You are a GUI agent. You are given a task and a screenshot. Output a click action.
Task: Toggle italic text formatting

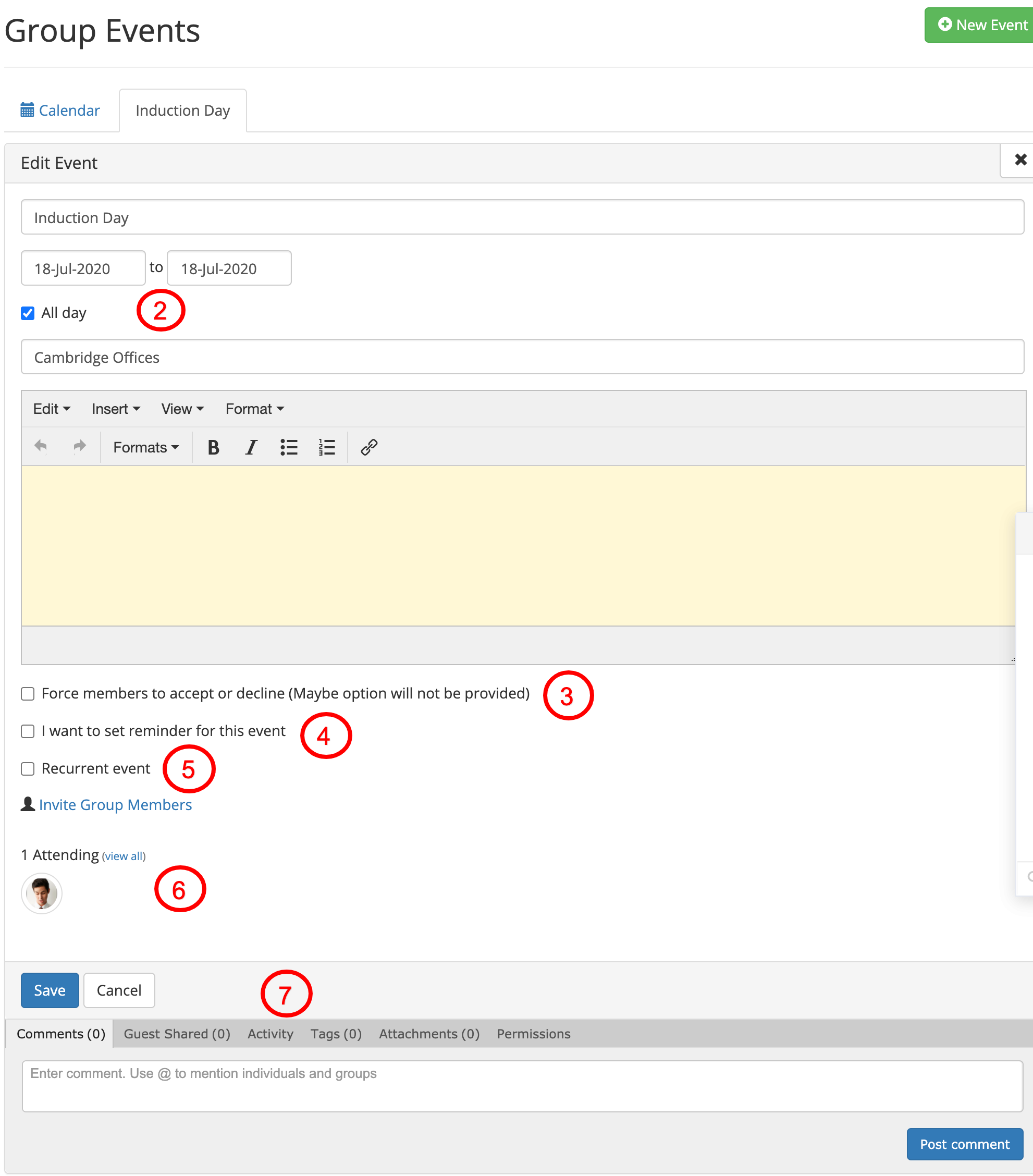coord(251,447)
